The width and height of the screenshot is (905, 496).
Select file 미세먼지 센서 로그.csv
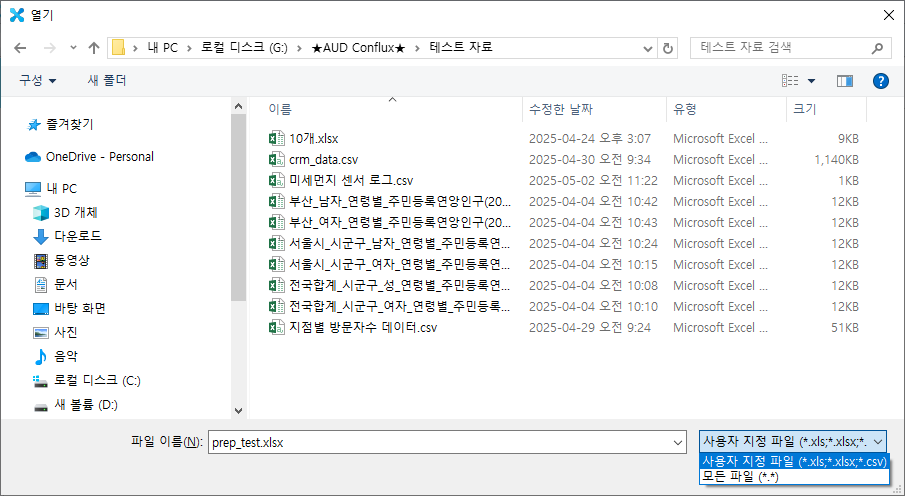[351, 181]
